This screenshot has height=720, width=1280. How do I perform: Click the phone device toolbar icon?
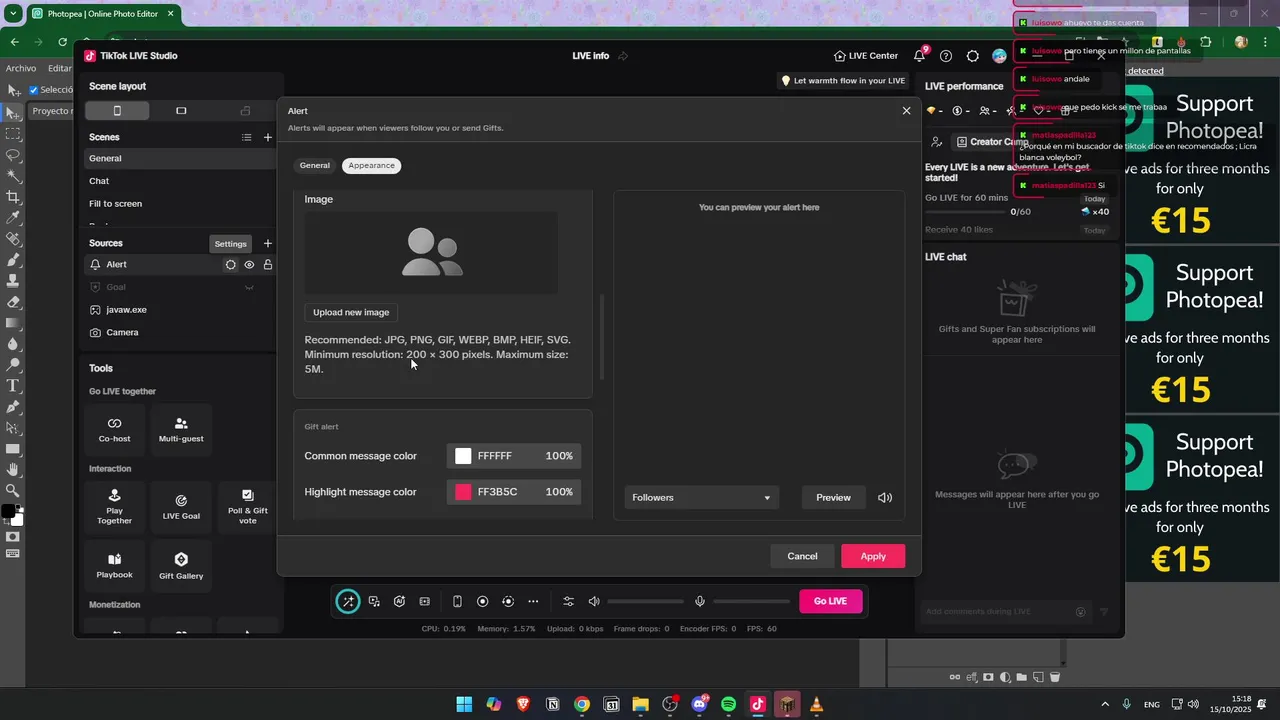457,601
